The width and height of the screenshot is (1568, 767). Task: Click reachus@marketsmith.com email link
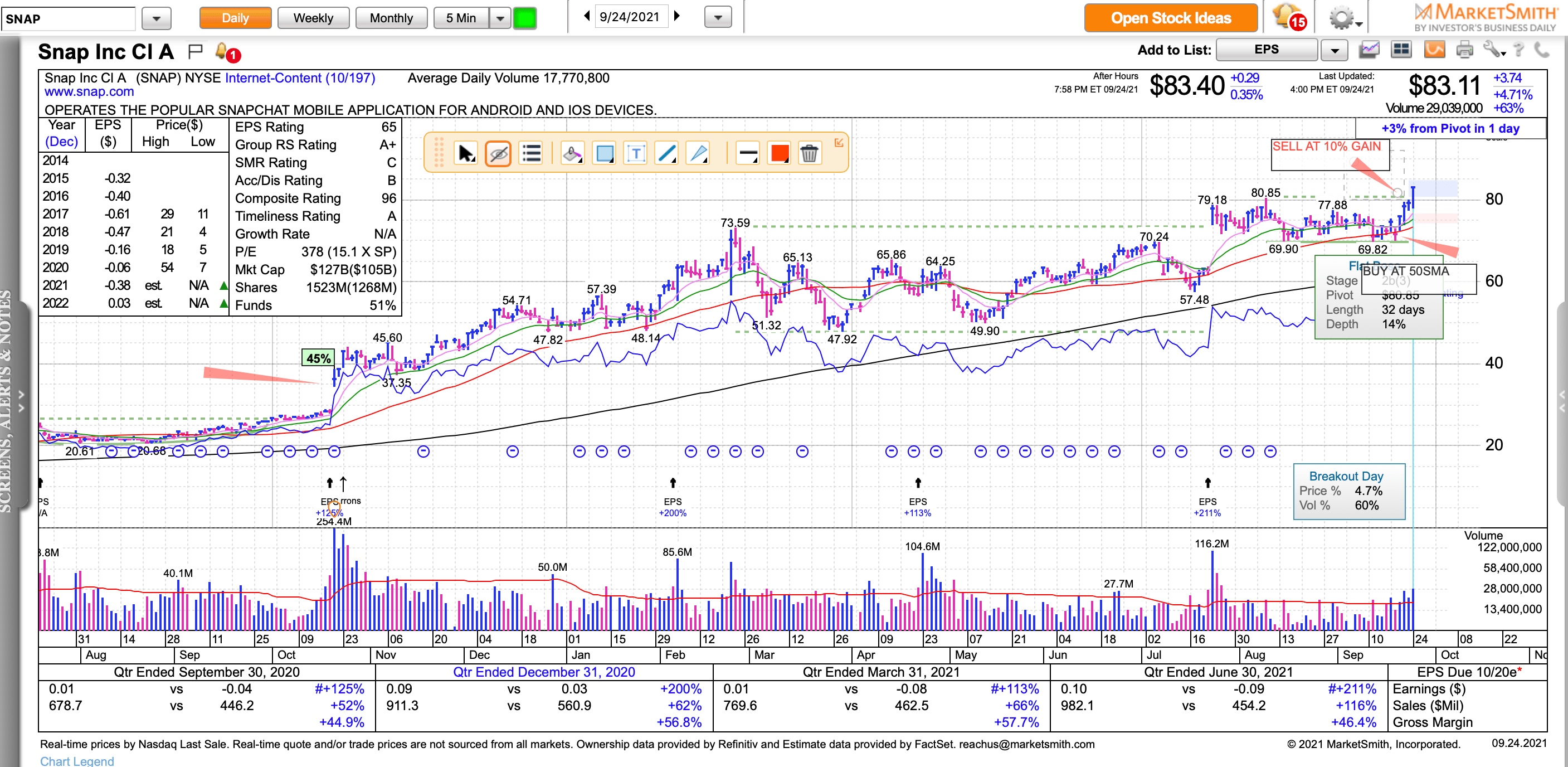(x=1027, y=745)
